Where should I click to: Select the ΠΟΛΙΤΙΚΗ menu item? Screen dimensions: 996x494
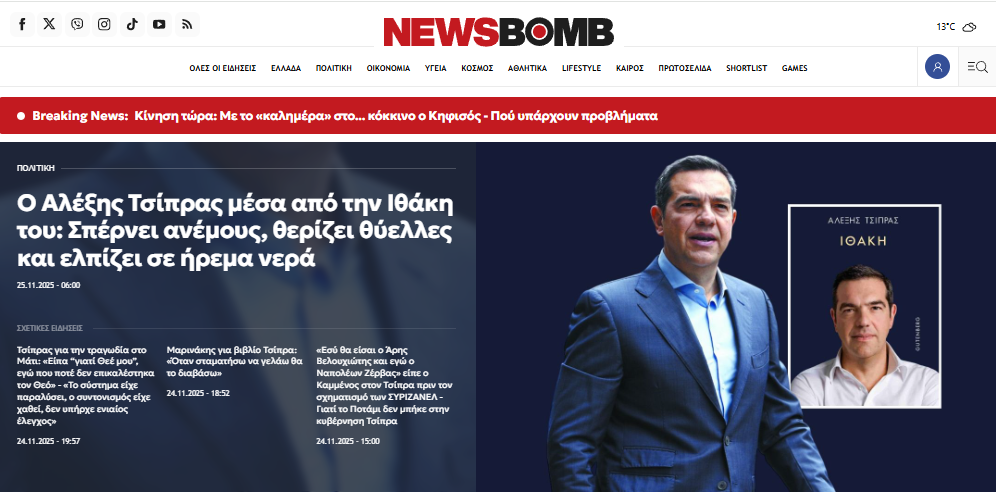[x=333, y=69]
